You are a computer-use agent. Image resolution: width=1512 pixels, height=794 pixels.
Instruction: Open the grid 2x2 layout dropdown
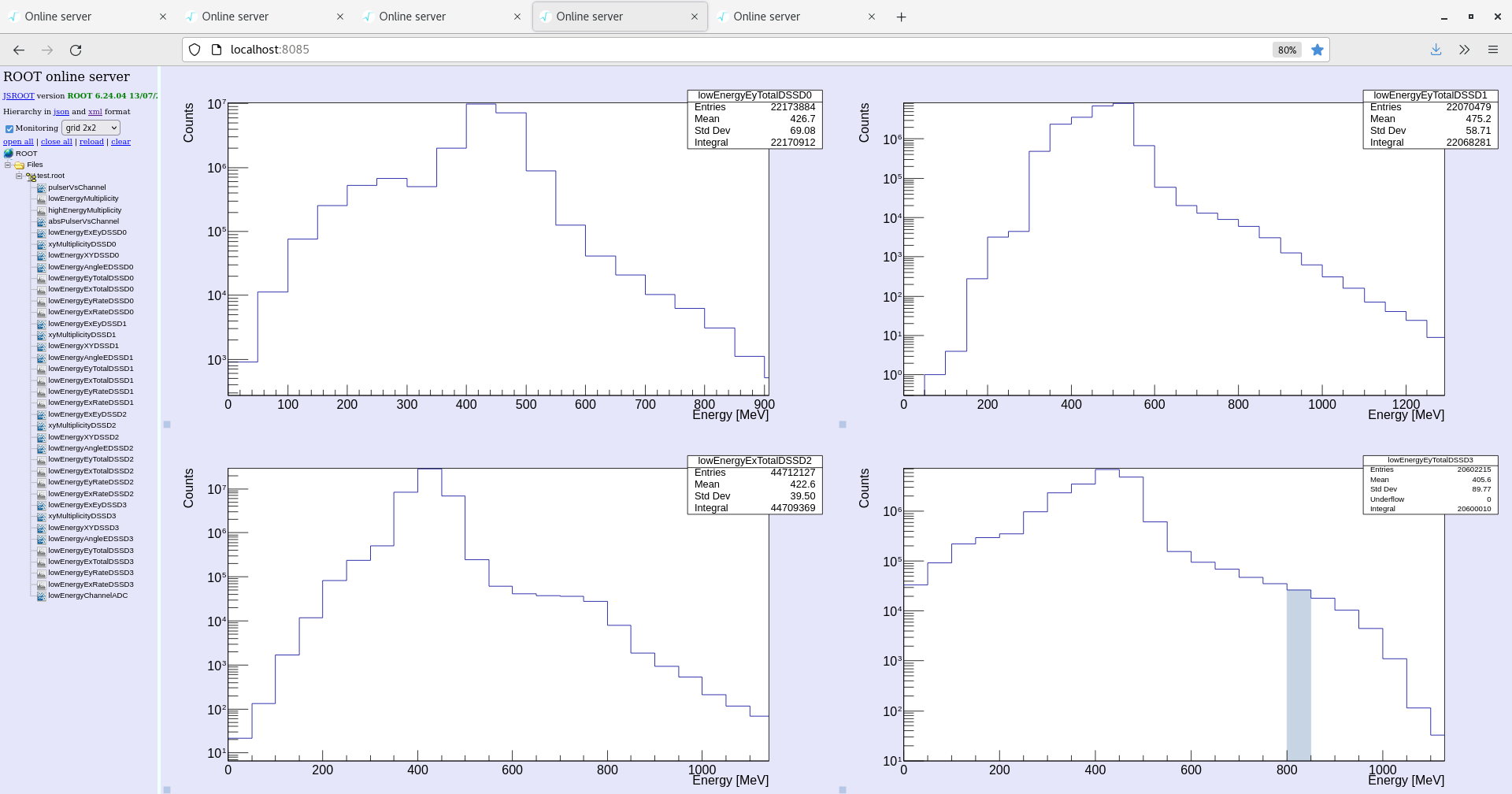[90, 127]
